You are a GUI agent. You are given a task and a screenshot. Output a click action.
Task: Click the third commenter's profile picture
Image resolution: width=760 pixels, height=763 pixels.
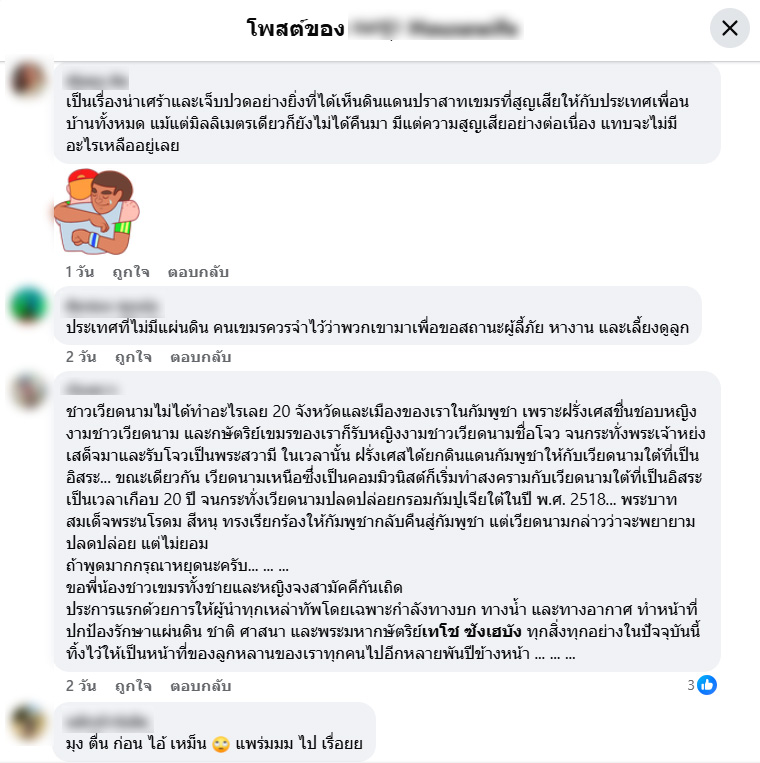(28, 390)
